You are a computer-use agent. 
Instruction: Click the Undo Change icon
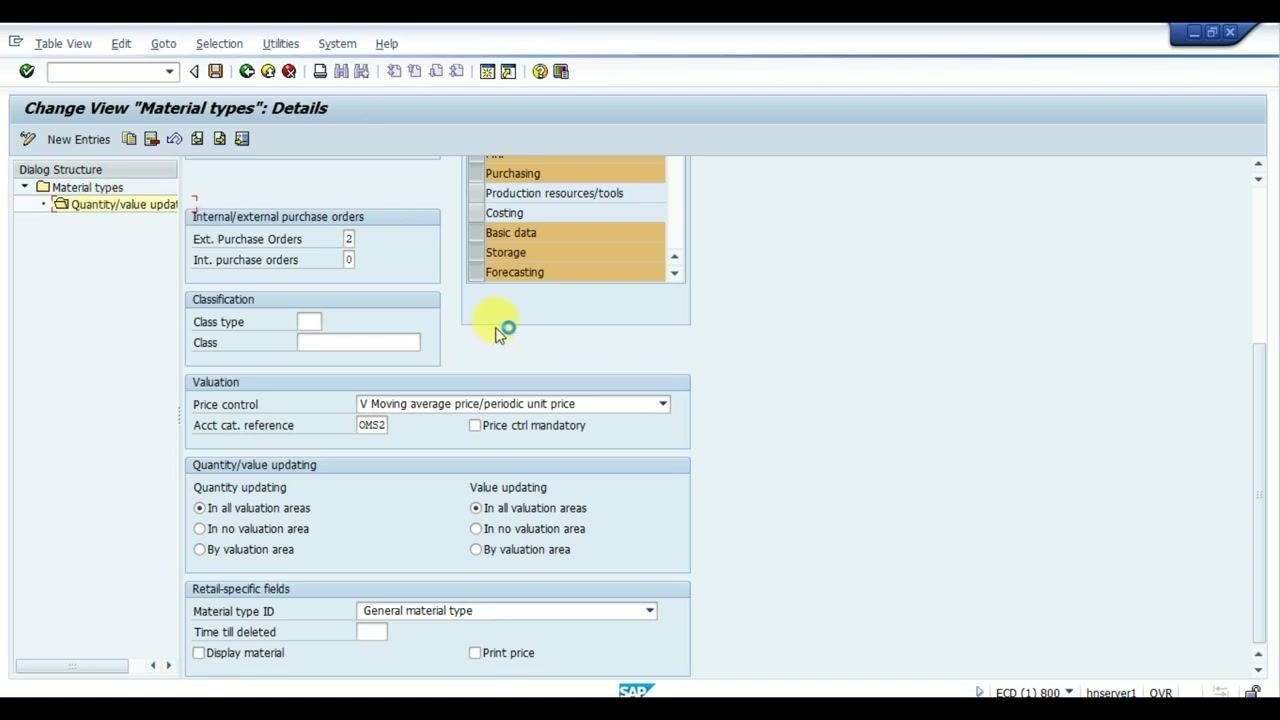pyautogui.click(x=174, y=139)
